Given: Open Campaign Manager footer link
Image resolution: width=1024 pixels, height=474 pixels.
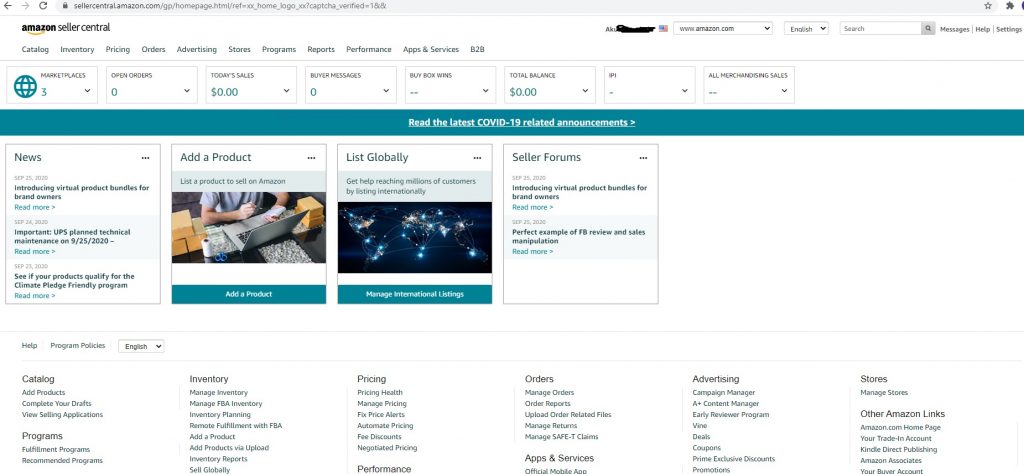Looking at the screenshot, I should pos(724,393).
